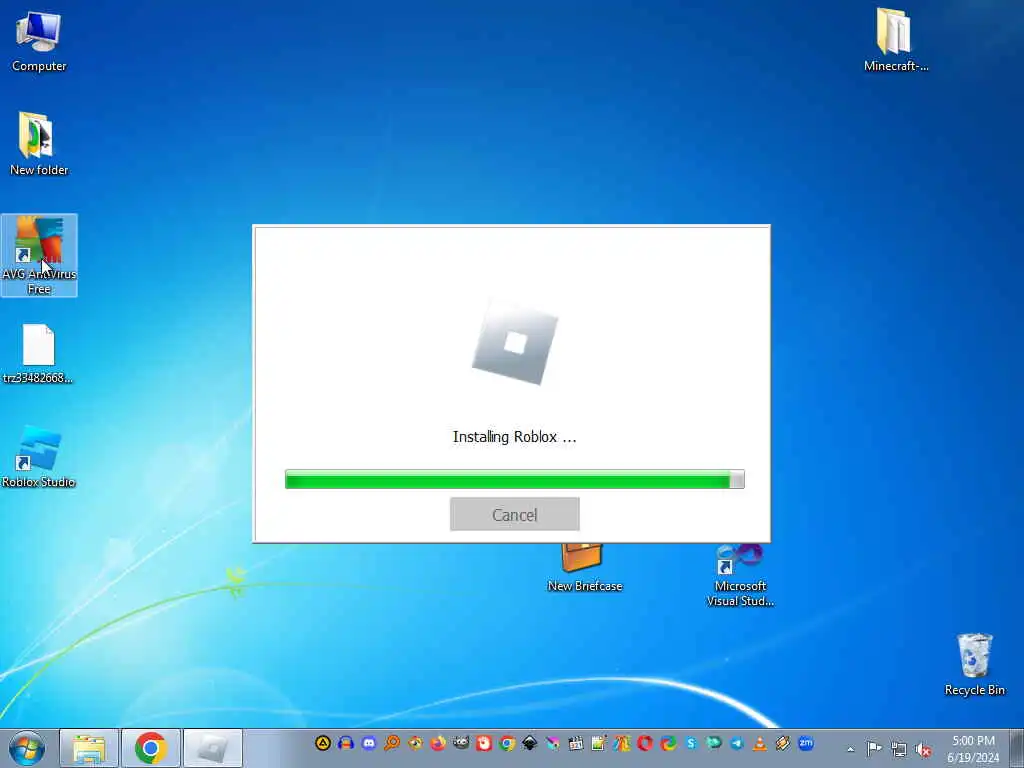Launch the small Chrome quick-launch icon
This screenshot has height=768, width=1024.
click(507, 743)
